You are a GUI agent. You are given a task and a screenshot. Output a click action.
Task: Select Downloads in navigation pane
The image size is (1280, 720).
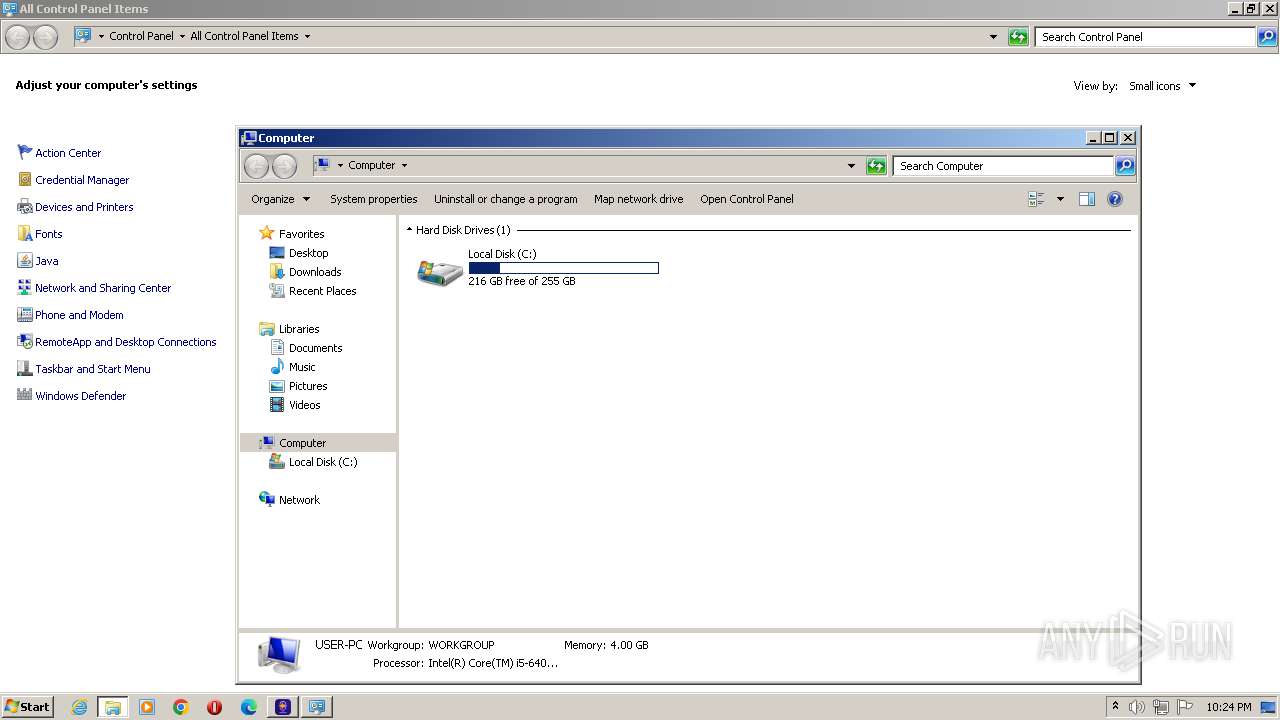point(315,272)
